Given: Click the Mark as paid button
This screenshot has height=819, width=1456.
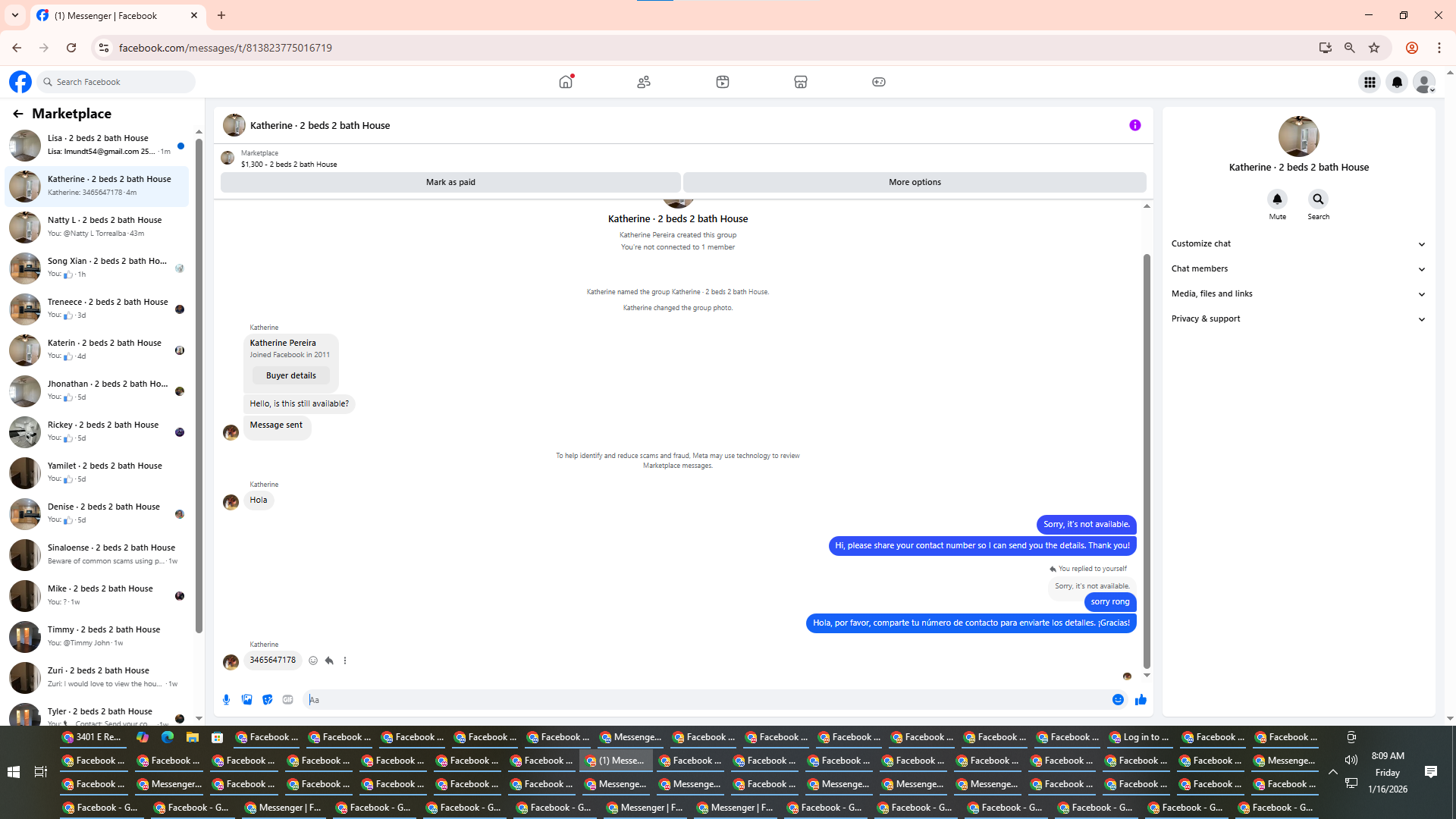Looking at the screenshot, I should [450, 182].
